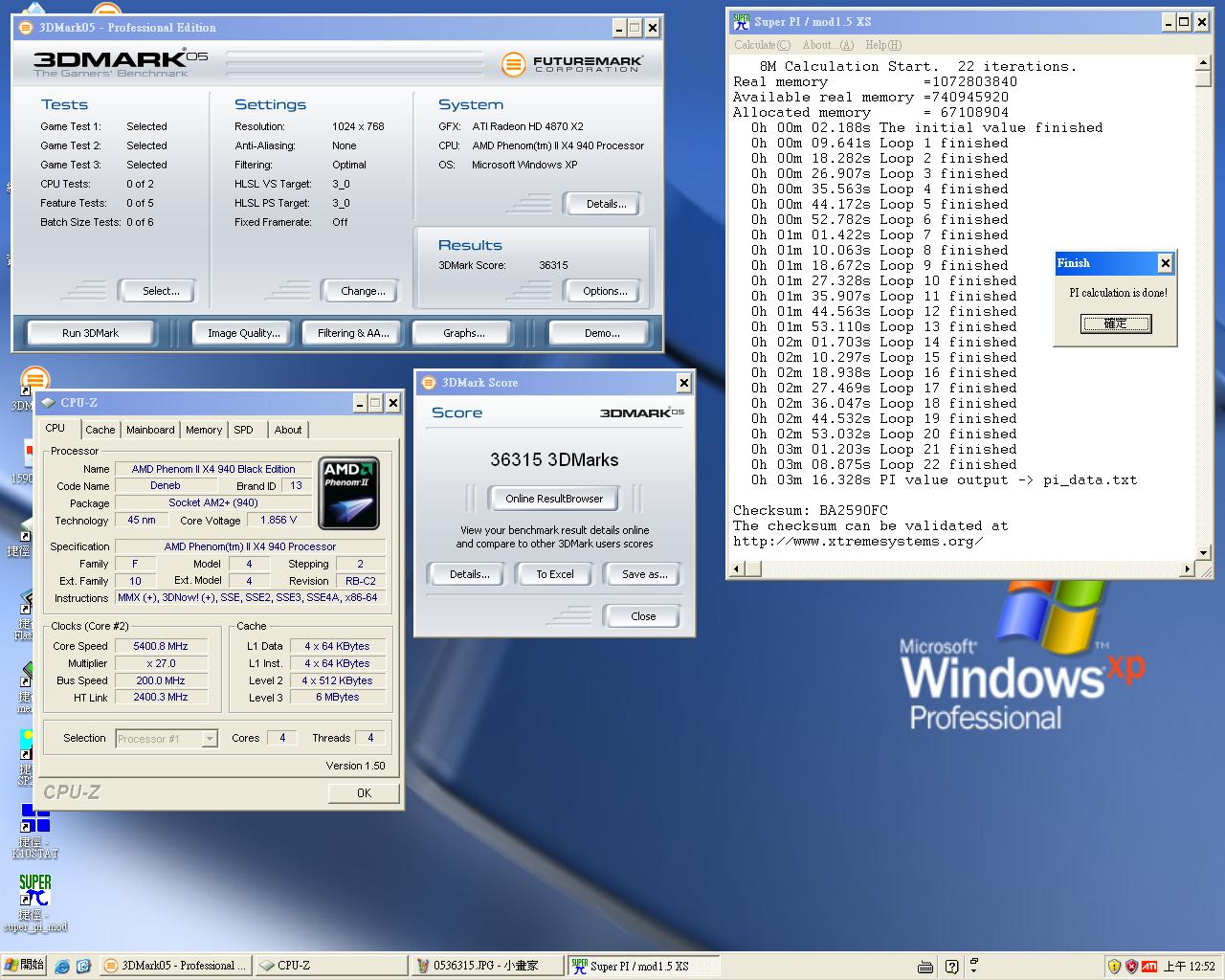Click the 36315 3DMarks score text

coord(554,459)
